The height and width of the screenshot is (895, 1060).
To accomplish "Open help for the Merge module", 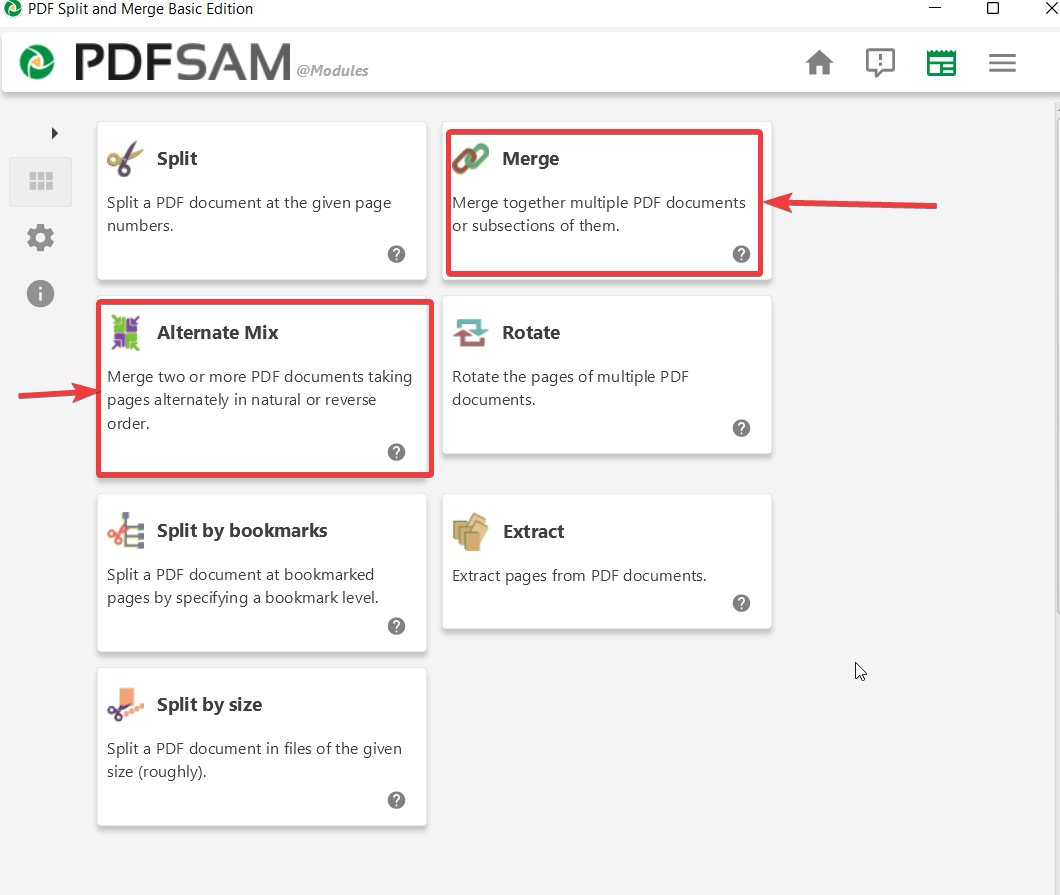I will pyautogui.click(x=742, y=254).
